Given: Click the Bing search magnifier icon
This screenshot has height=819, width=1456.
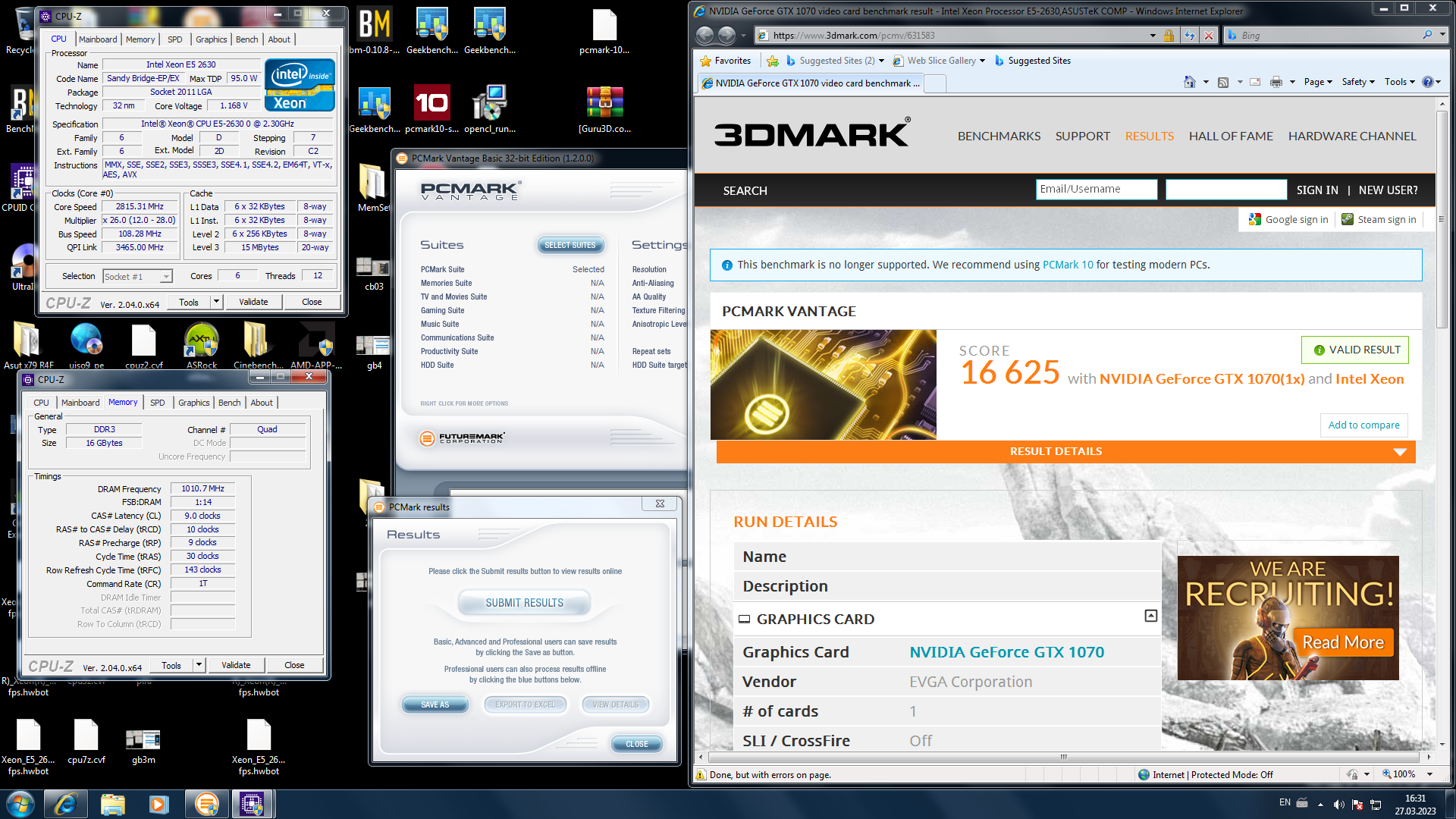Looking at the screenshot, I should [x=1427, y=35].
